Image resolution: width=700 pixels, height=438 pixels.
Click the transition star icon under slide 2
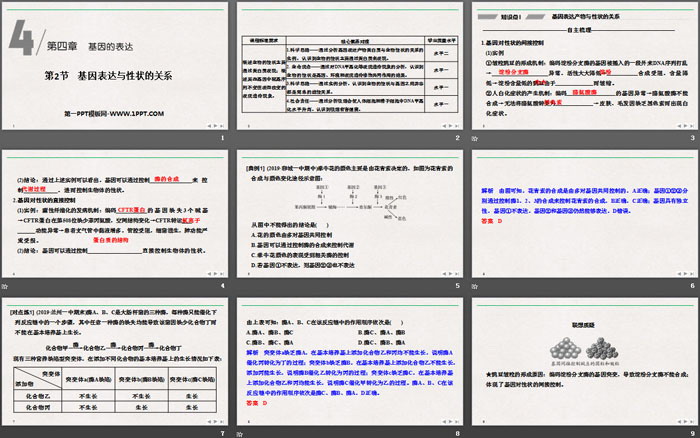pyautogui.click(x=240, y=139)
